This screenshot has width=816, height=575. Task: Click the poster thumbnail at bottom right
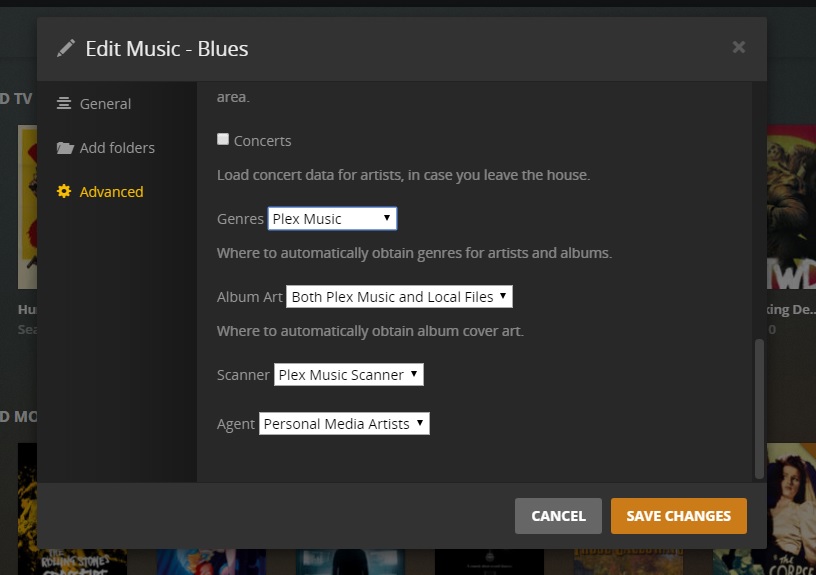(x=791, y=500)
